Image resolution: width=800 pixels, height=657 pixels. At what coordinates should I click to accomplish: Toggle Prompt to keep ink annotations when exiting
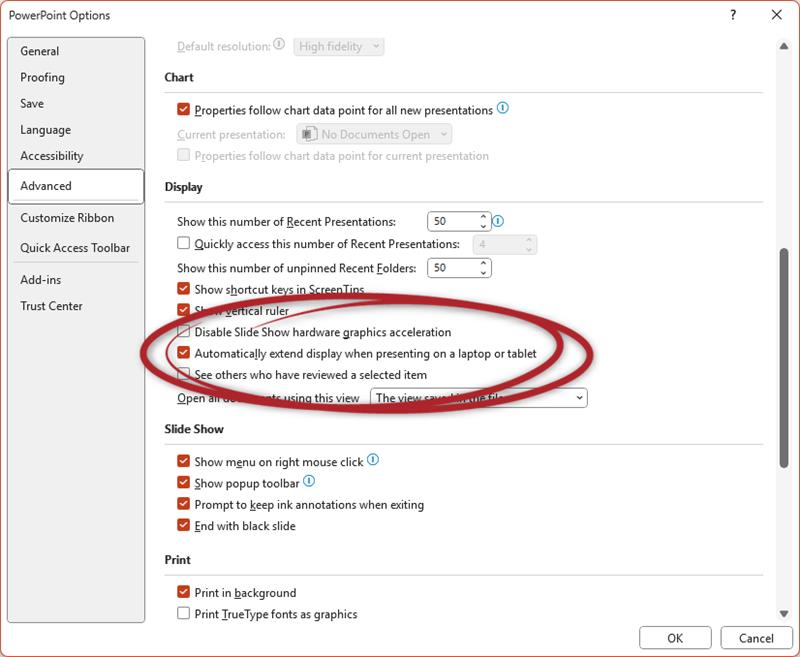pos(184,504)
